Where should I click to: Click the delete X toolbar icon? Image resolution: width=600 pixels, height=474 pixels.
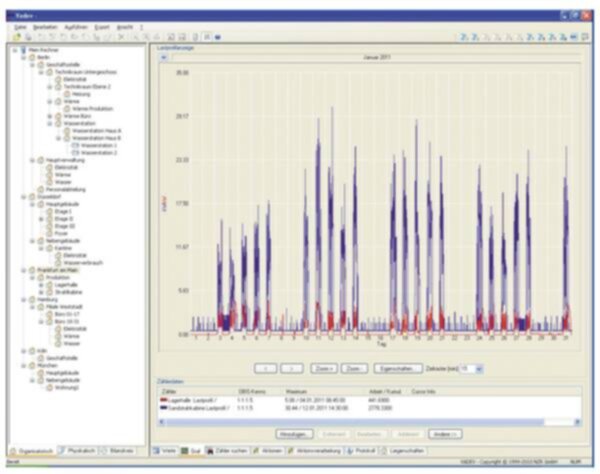coord(121,37)
